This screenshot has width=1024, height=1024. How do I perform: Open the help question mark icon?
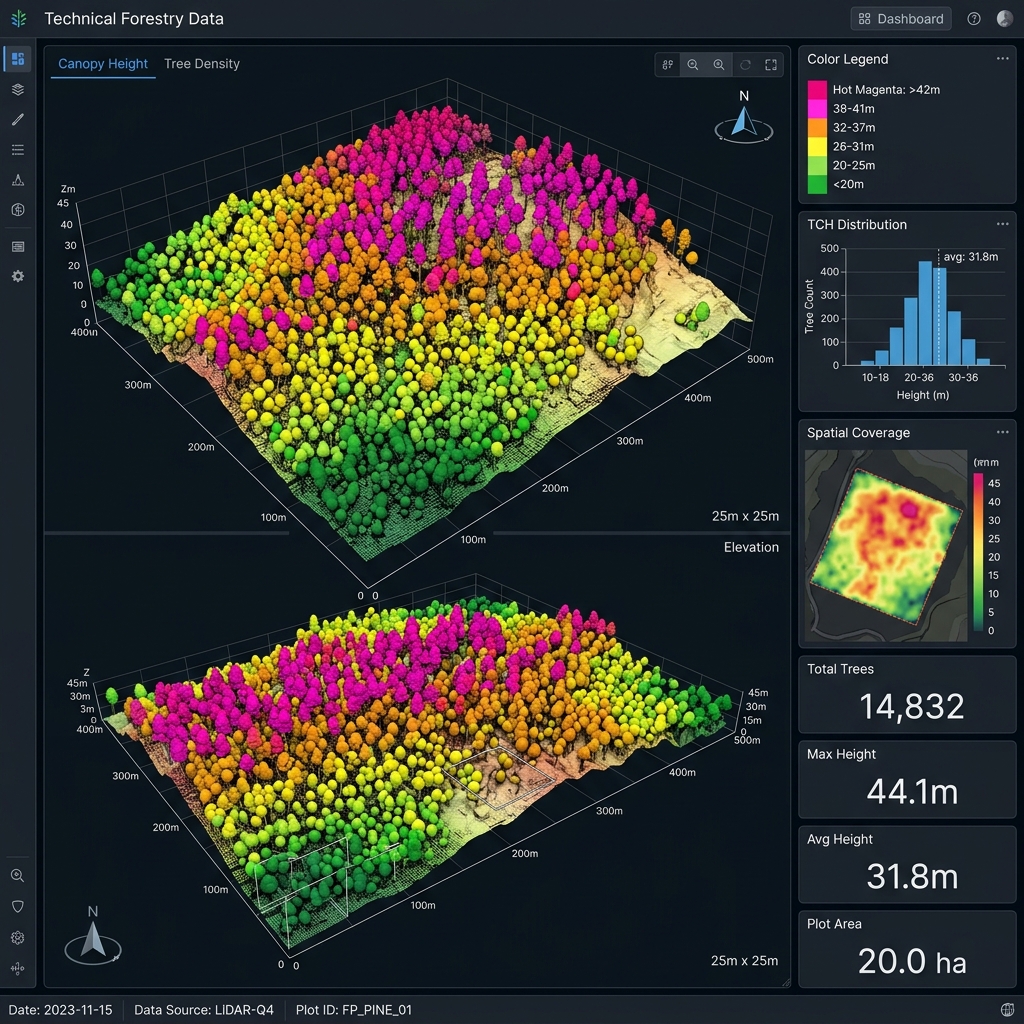[974, 19]
